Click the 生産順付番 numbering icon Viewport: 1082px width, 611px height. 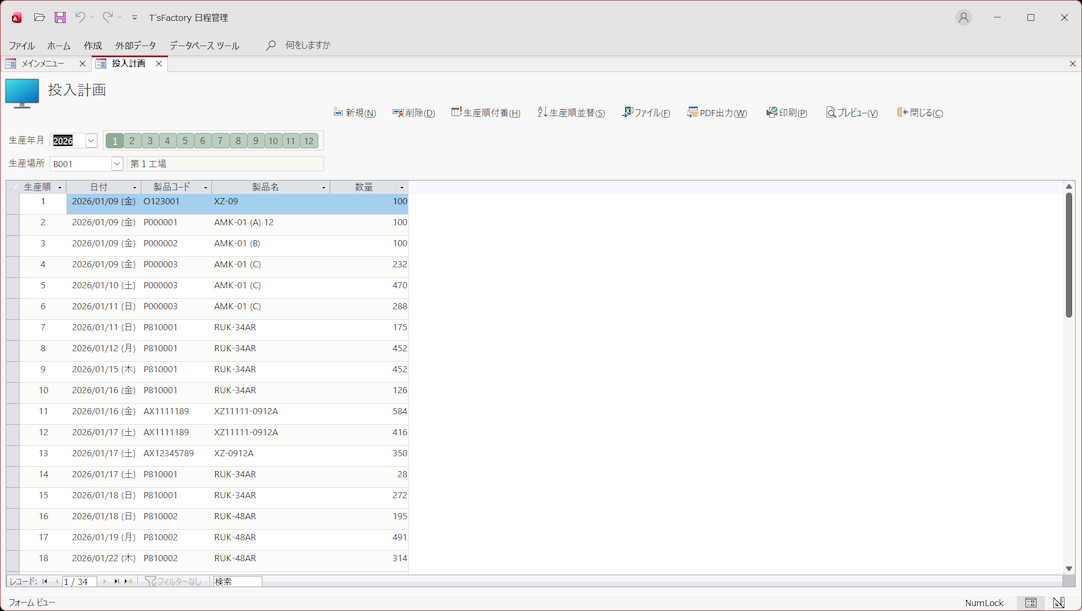tap(456, 113)
